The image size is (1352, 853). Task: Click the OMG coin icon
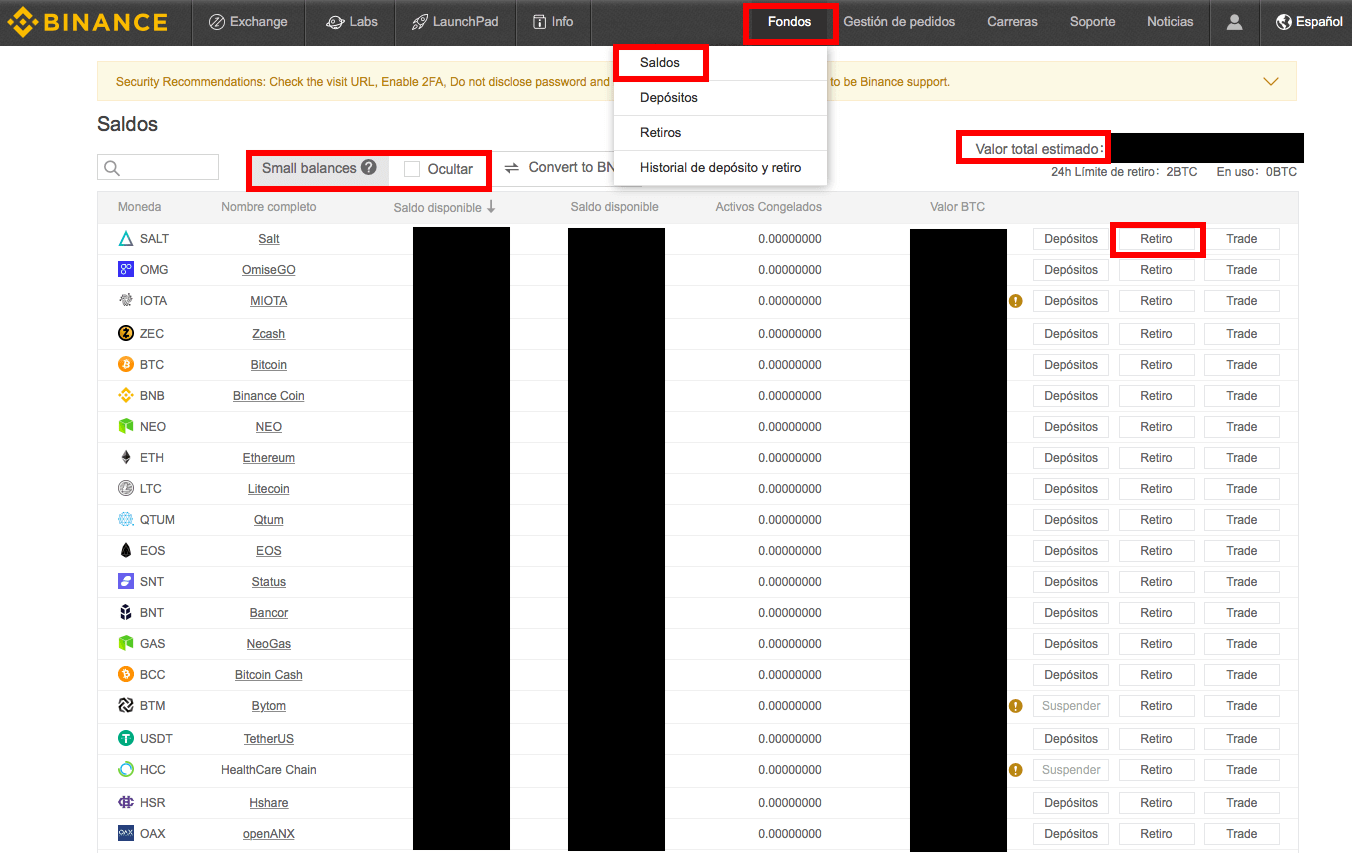pyautogui.click(x=126, y=270)
